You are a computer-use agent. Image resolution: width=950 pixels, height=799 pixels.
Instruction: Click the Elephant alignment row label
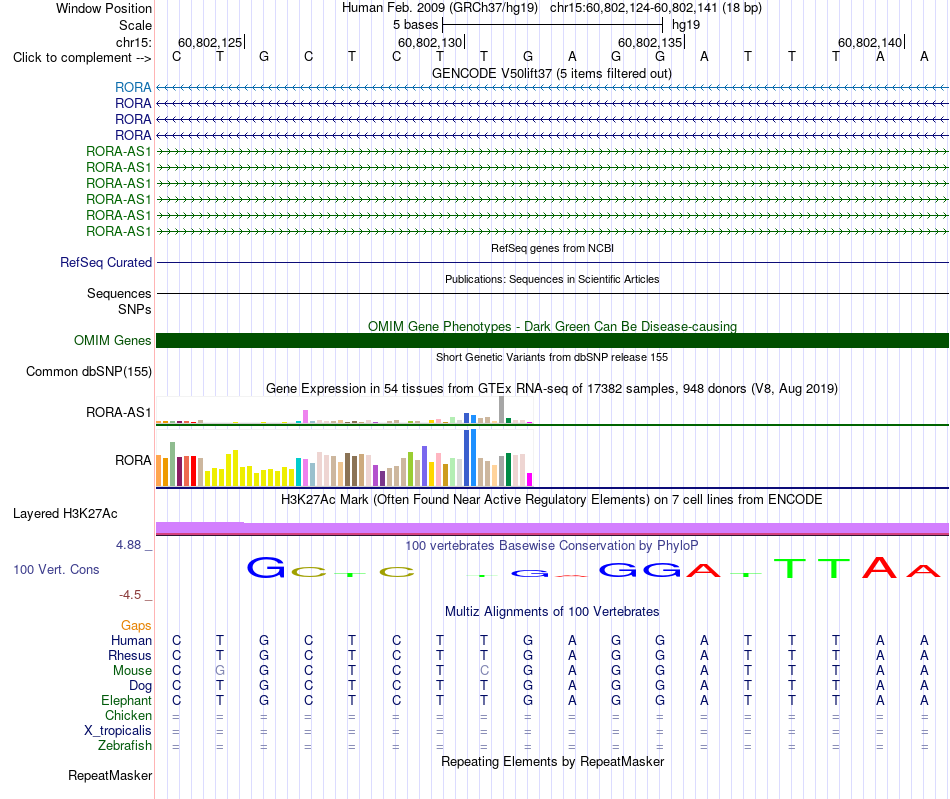click(126, 700)
